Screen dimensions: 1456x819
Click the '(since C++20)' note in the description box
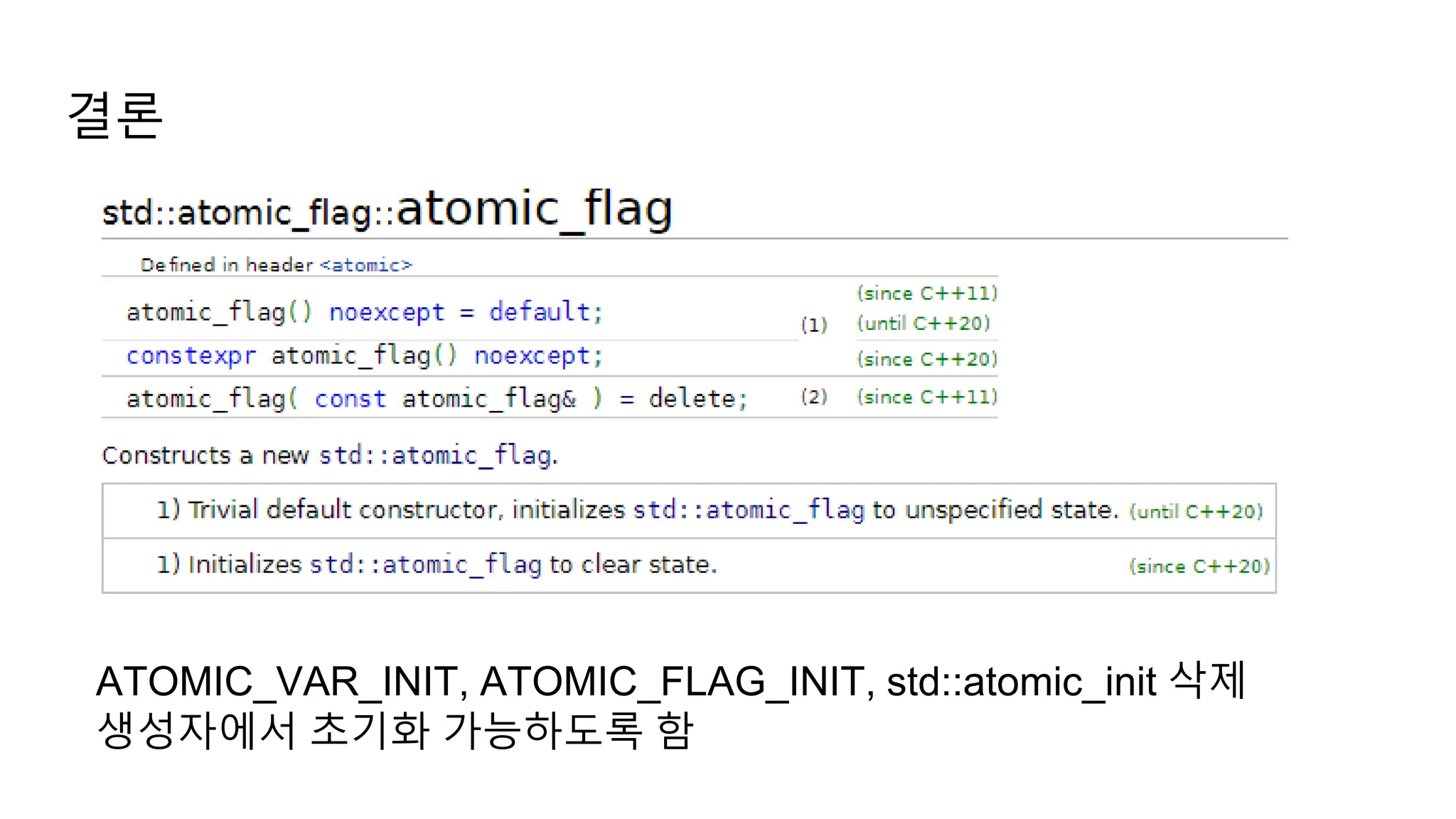click(x=1199, y=567)
